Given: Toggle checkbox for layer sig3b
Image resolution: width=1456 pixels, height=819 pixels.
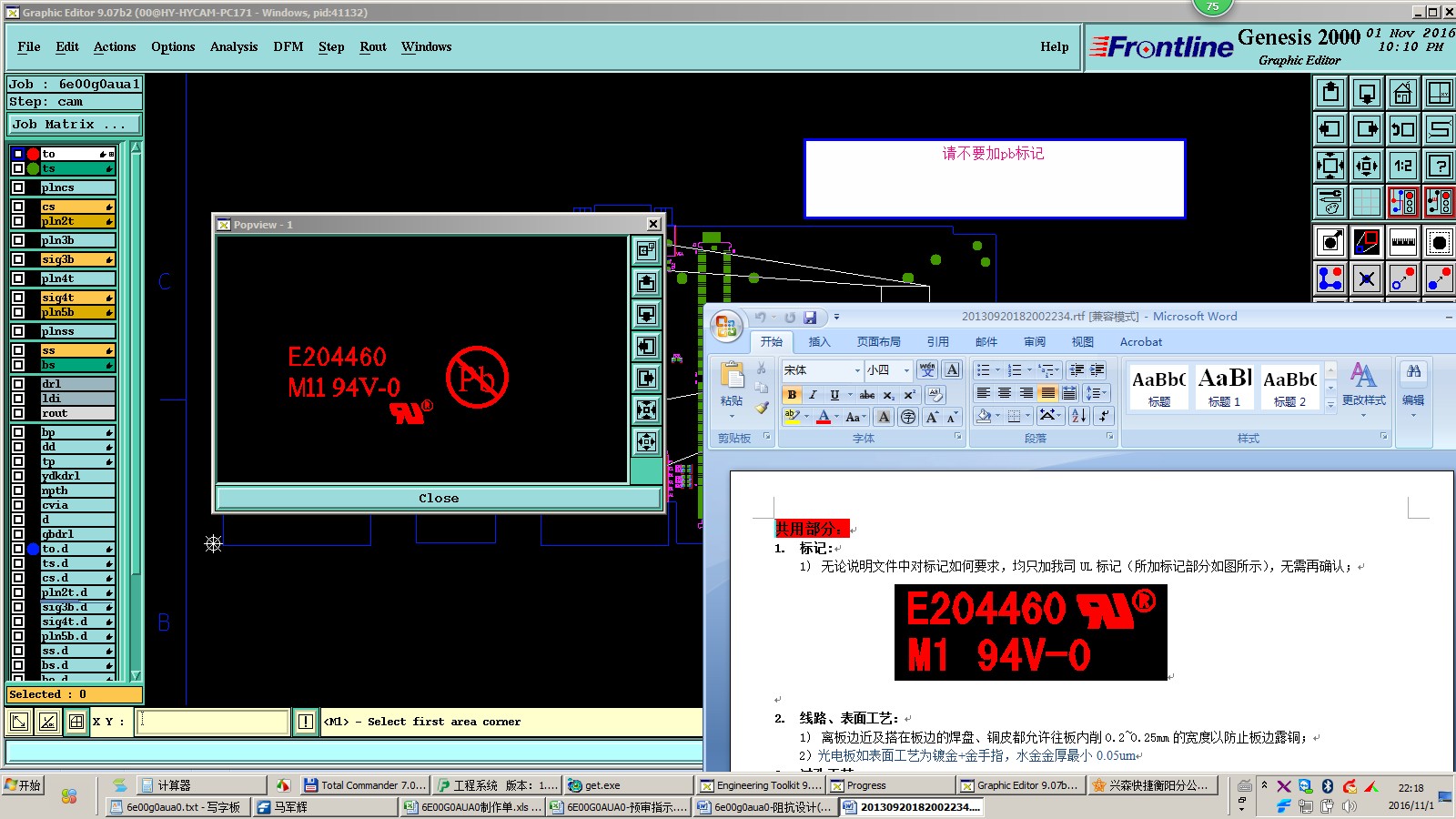Looking at the screenshot, I should [x=18, y=259].
